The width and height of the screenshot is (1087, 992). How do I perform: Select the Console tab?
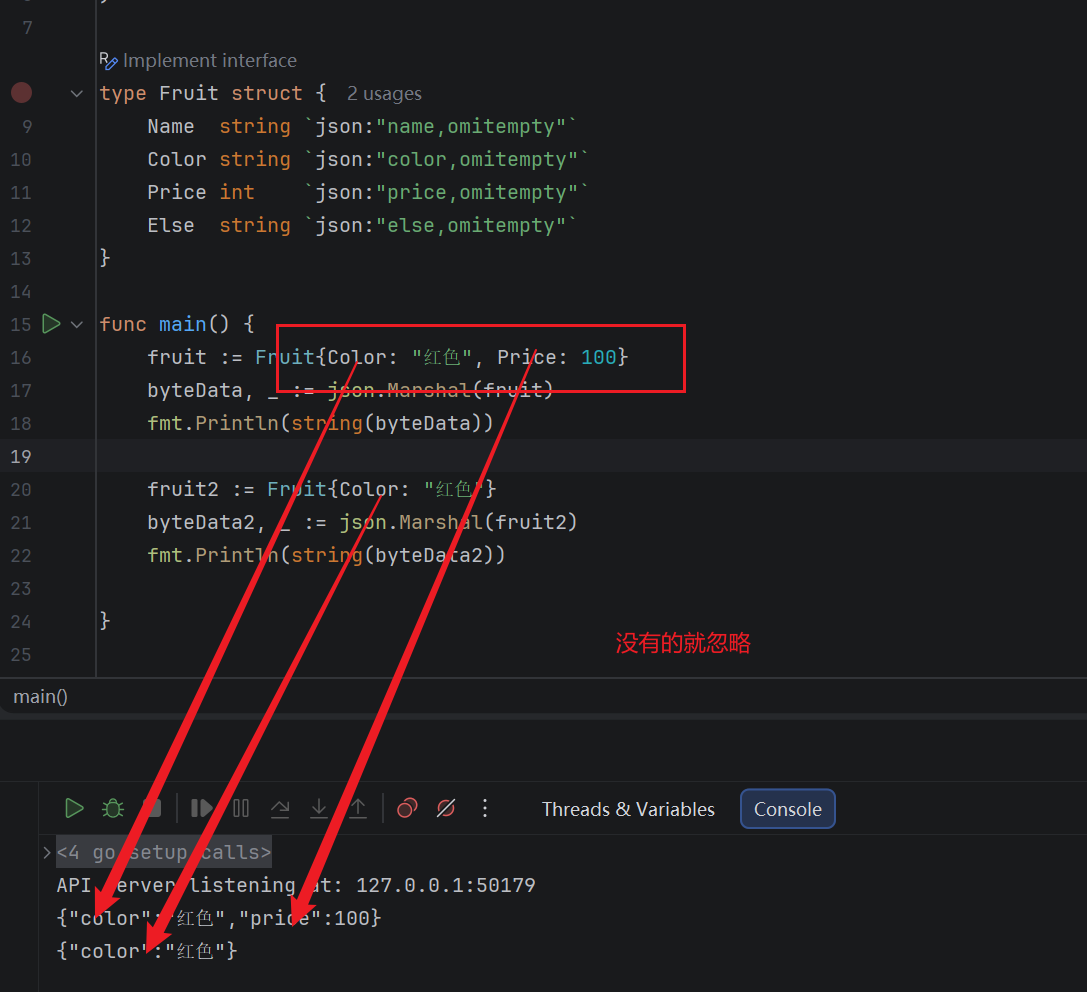[787, 809]
